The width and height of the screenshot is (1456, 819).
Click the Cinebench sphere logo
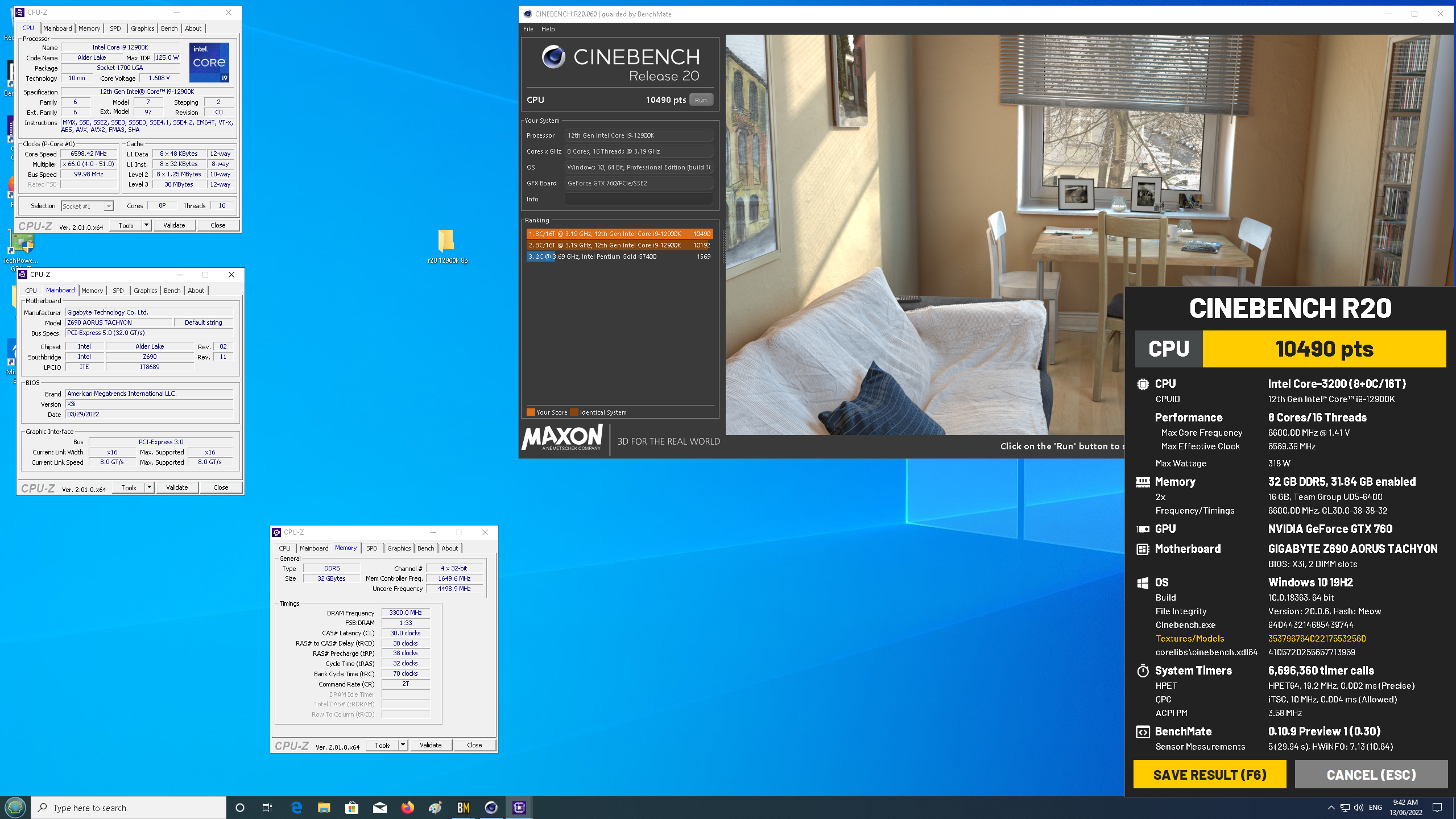coord(553,57)
